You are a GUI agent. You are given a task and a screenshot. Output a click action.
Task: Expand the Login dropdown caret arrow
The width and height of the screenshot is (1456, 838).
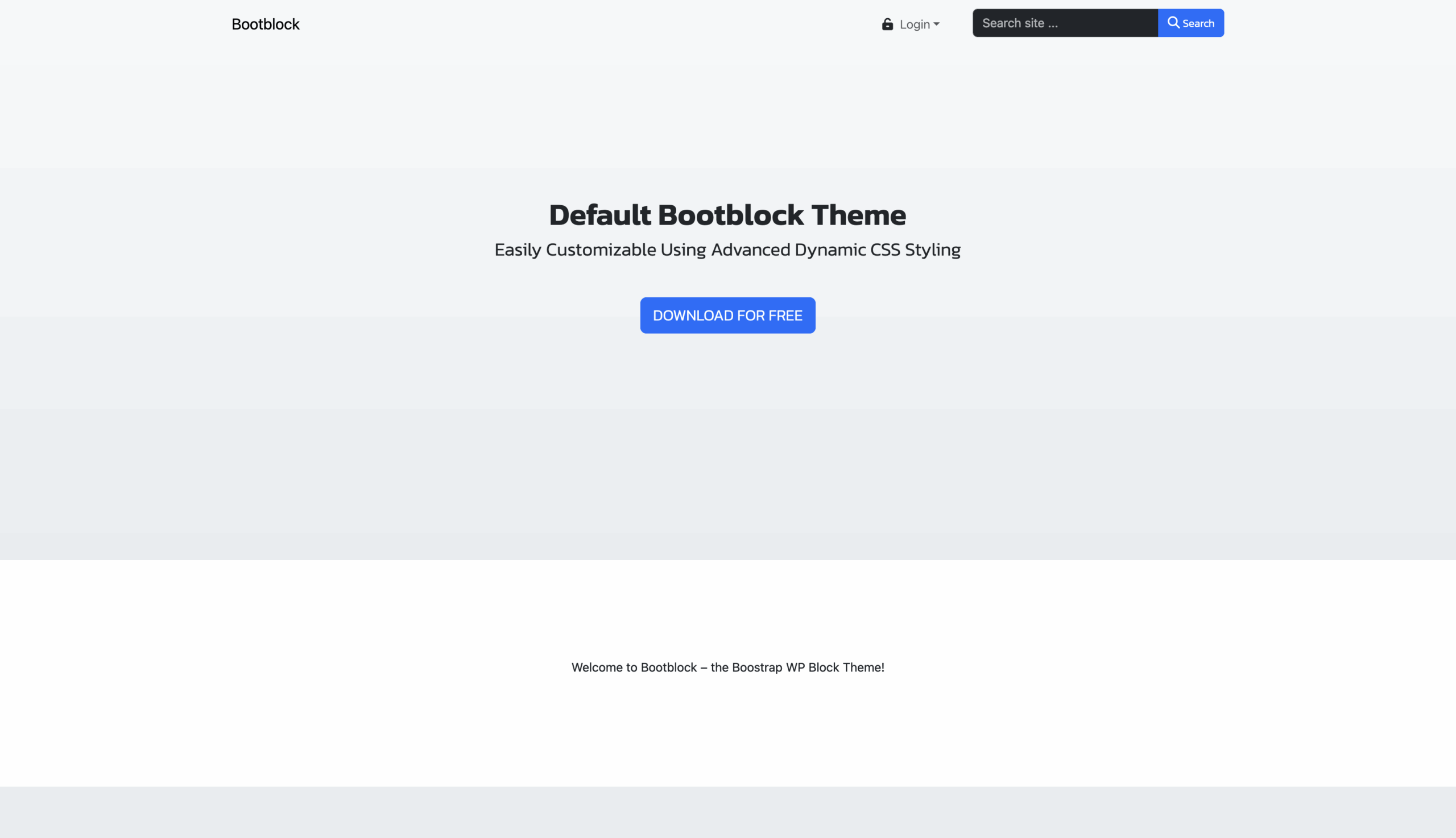tap(936, 24)
